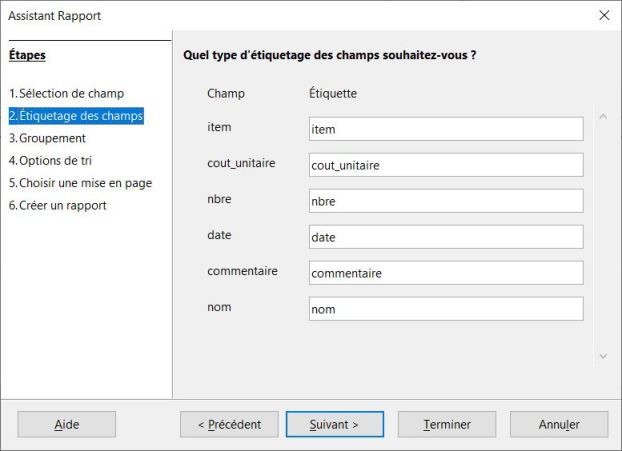Click the scrollbar down arrow
The width and height of the screenshot is (622, 451).
(x=602, y=355)
